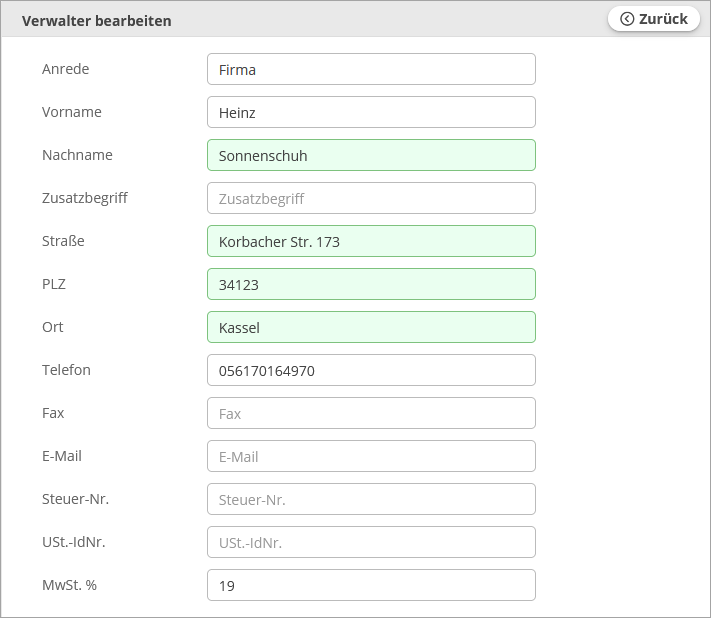Image resolution: width=711 pixels, height=618 pixels.
Task: Edit the Straße field Korbacher Str. 173
Action: click(x=370, y=242)
